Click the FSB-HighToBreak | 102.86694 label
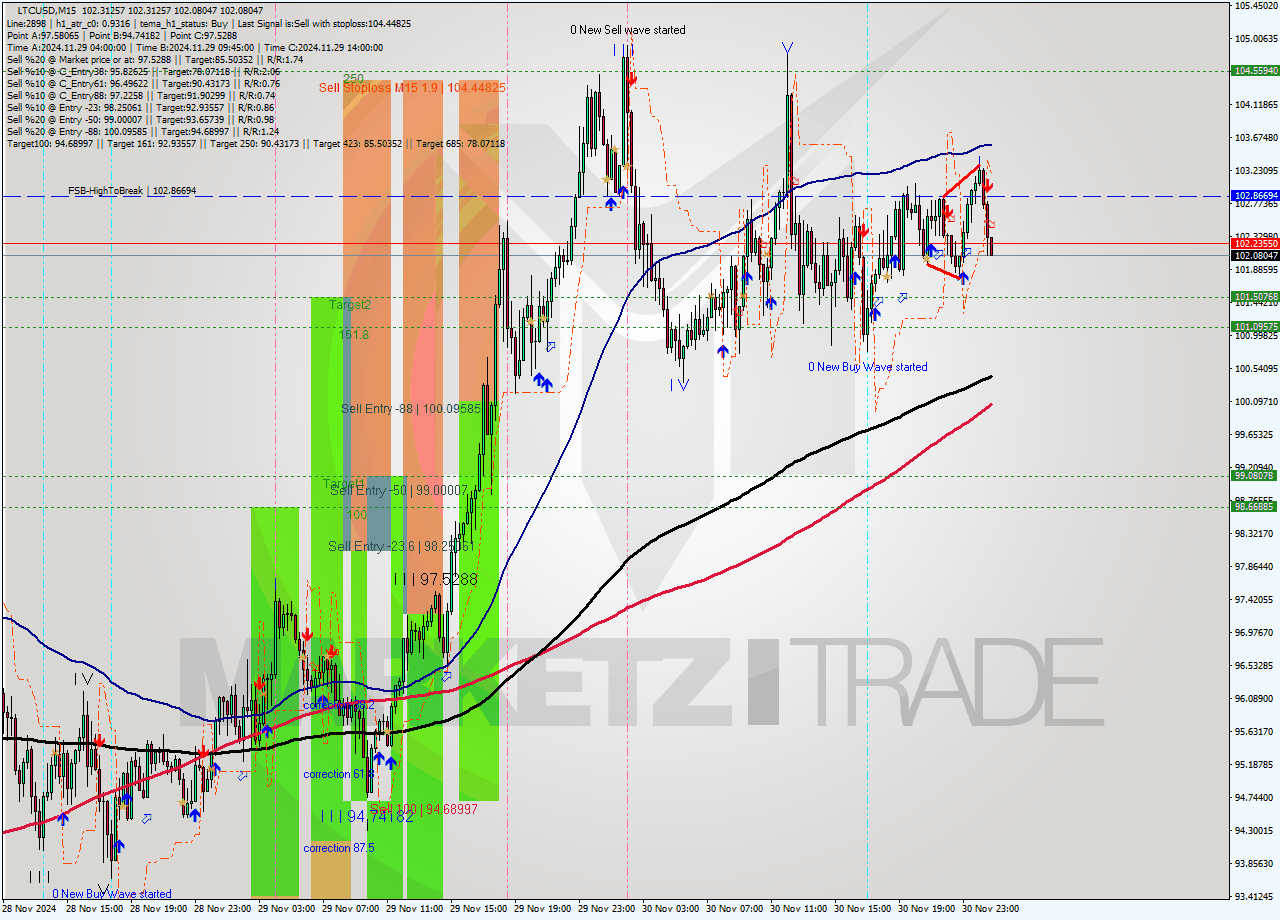 click(132, 190)
